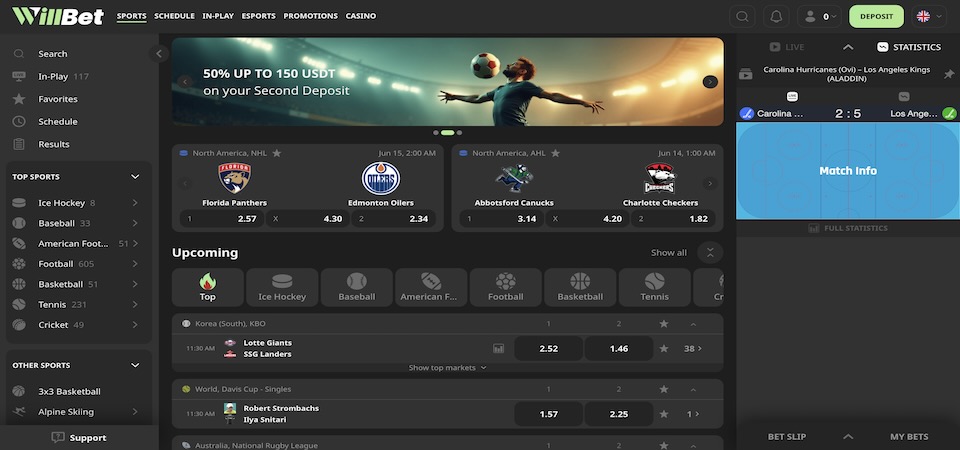Favorite the North America AHL league

[555, 153]
